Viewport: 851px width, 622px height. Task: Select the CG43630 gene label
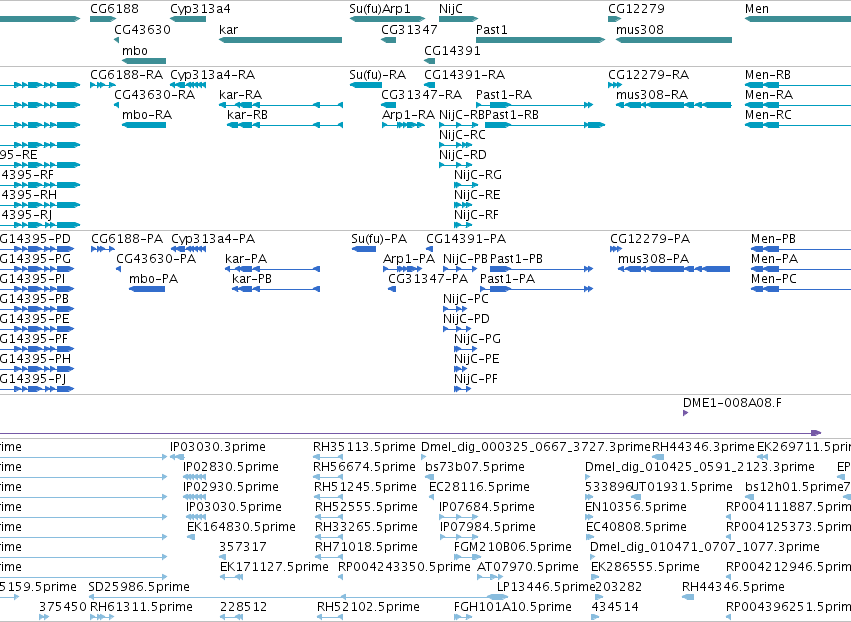coord(142,29)
